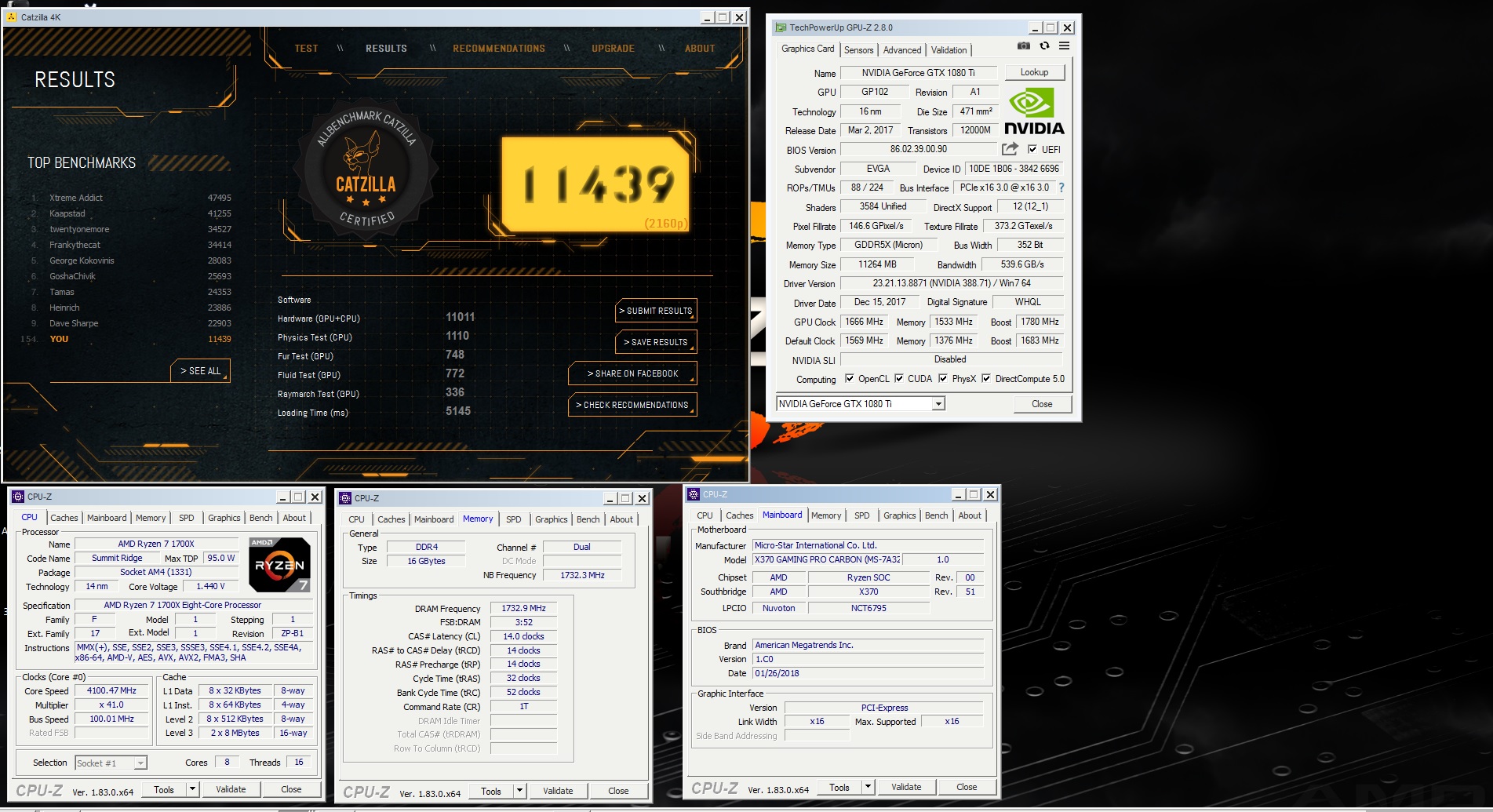Toggle the PhysX checkbox
The image size is (1493, 812).
pyautogui.click(x=943, y=378)
